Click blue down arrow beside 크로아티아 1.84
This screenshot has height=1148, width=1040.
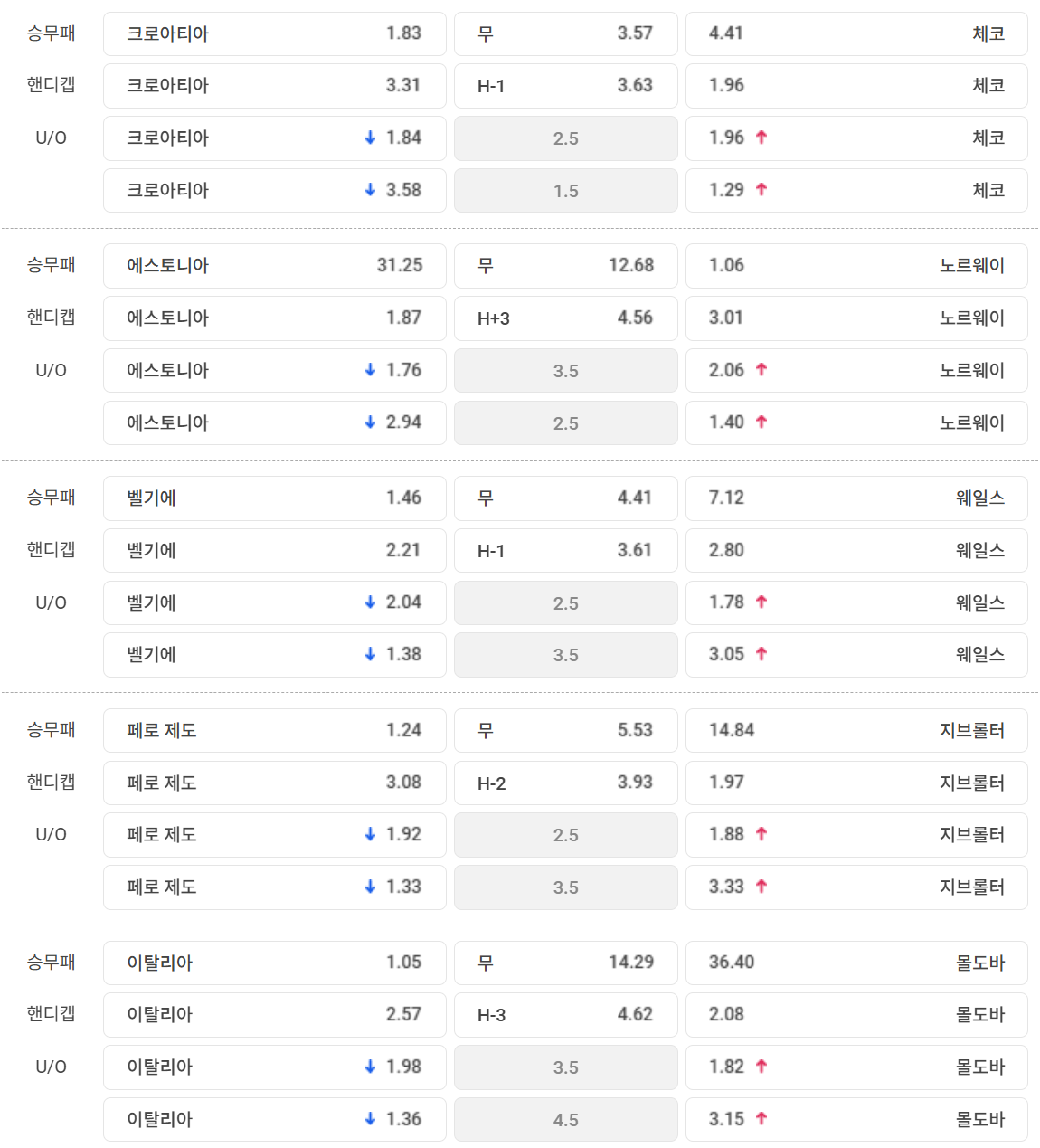(370, 138)
